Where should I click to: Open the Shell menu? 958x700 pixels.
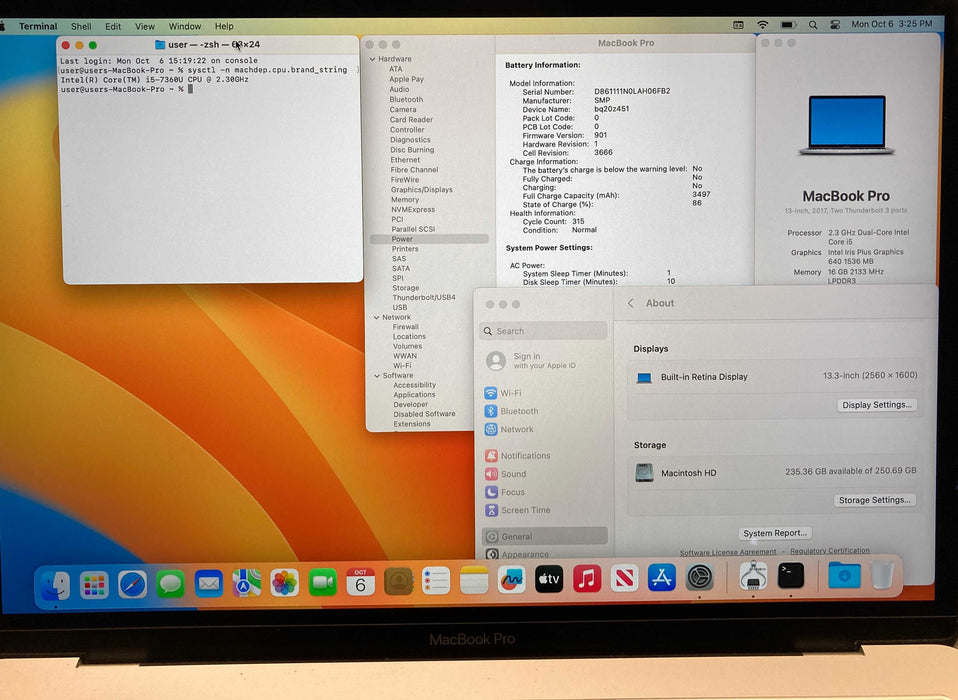(81, 26)
